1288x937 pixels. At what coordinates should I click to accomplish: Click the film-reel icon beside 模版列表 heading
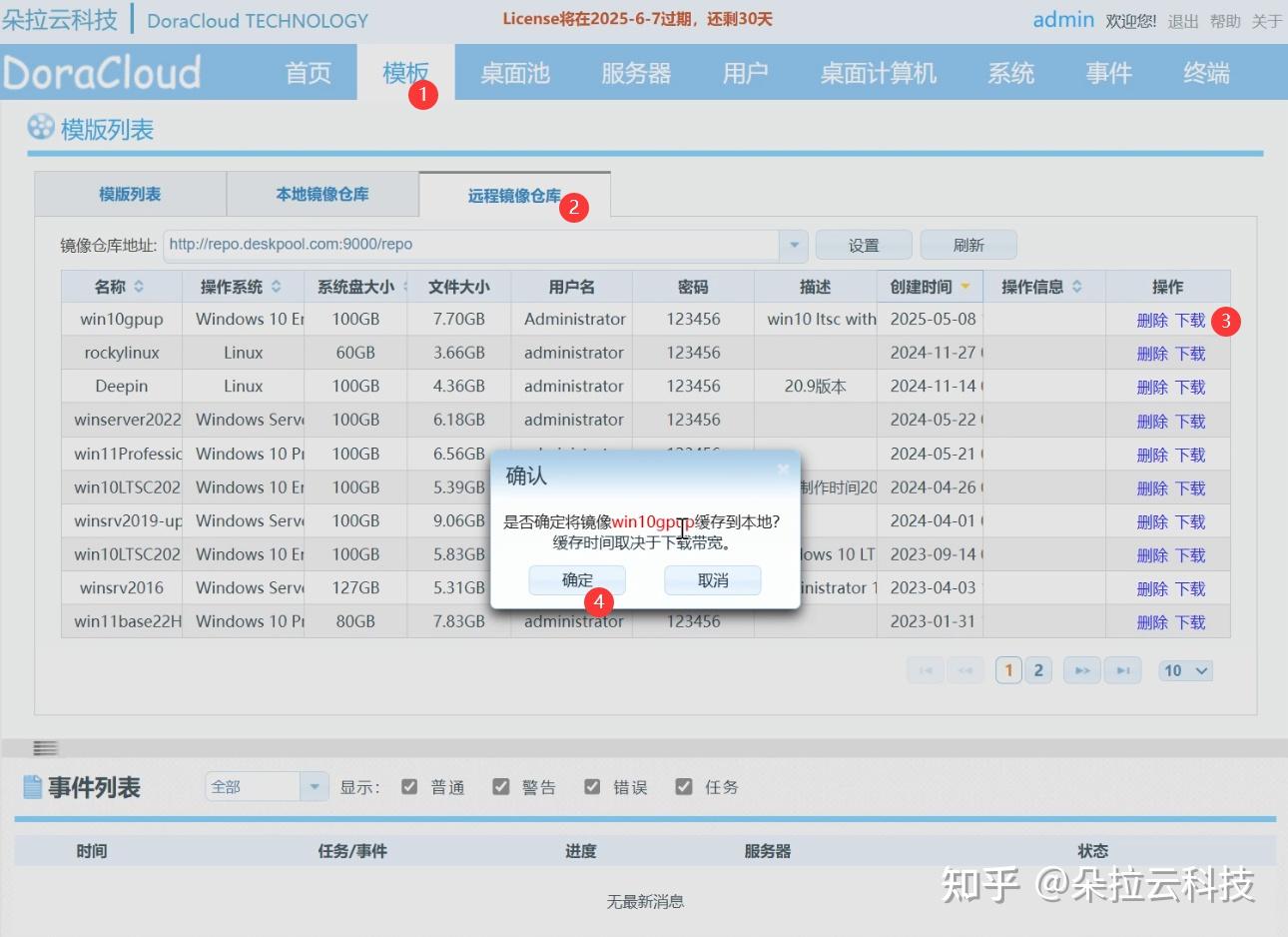[x=38, y=128]
